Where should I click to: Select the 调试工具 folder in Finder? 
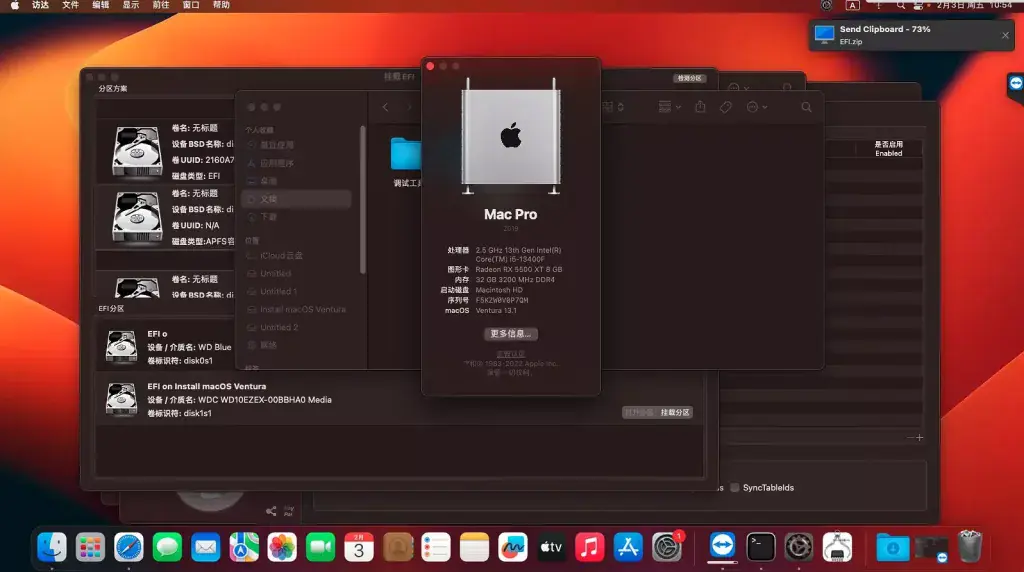(x=406, y=162)
